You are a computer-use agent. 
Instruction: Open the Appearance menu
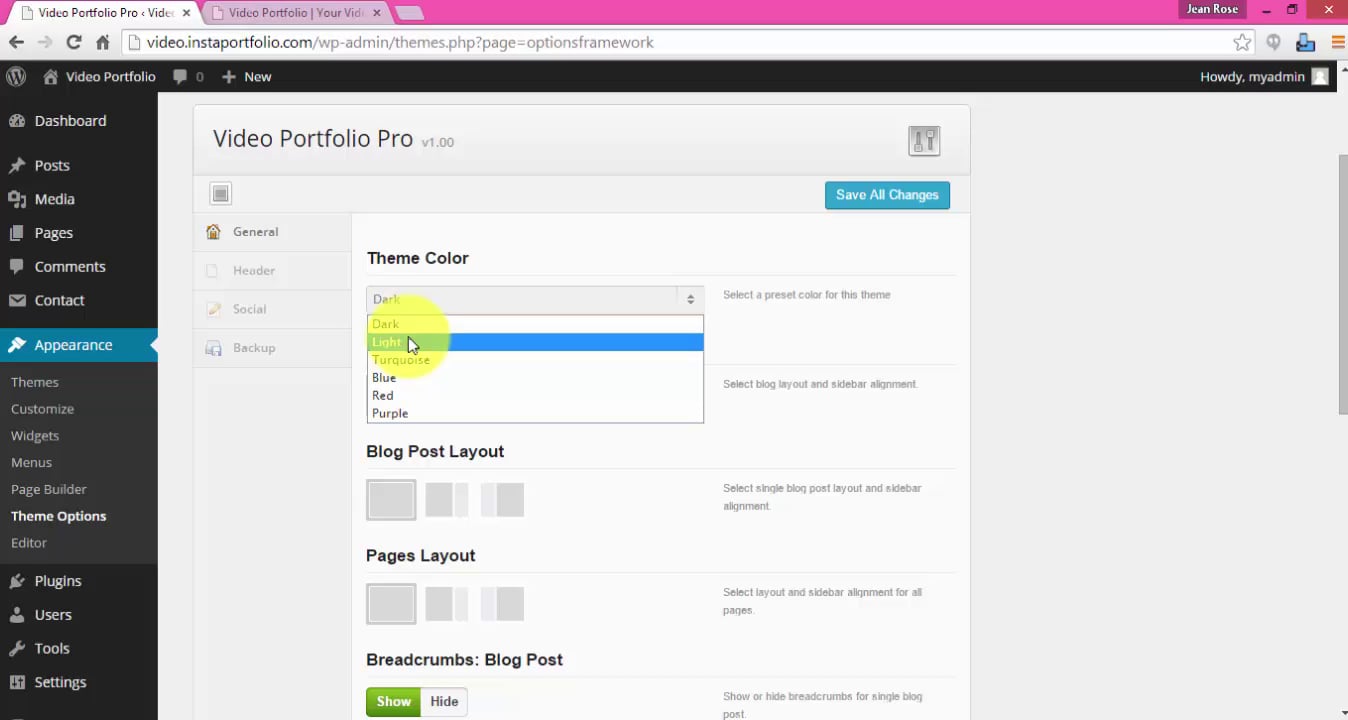click(78, 345)
